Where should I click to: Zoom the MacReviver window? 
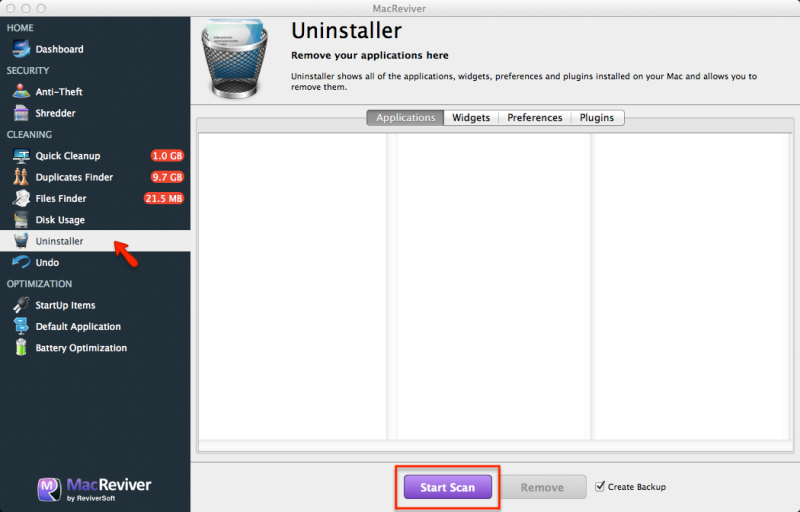(x=41, y=8)
